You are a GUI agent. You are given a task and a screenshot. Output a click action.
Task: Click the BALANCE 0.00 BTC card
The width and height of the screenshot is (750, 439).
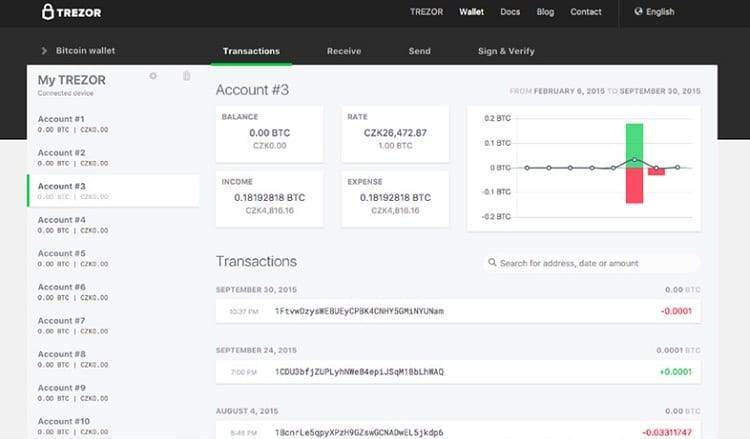click(269, 134)
